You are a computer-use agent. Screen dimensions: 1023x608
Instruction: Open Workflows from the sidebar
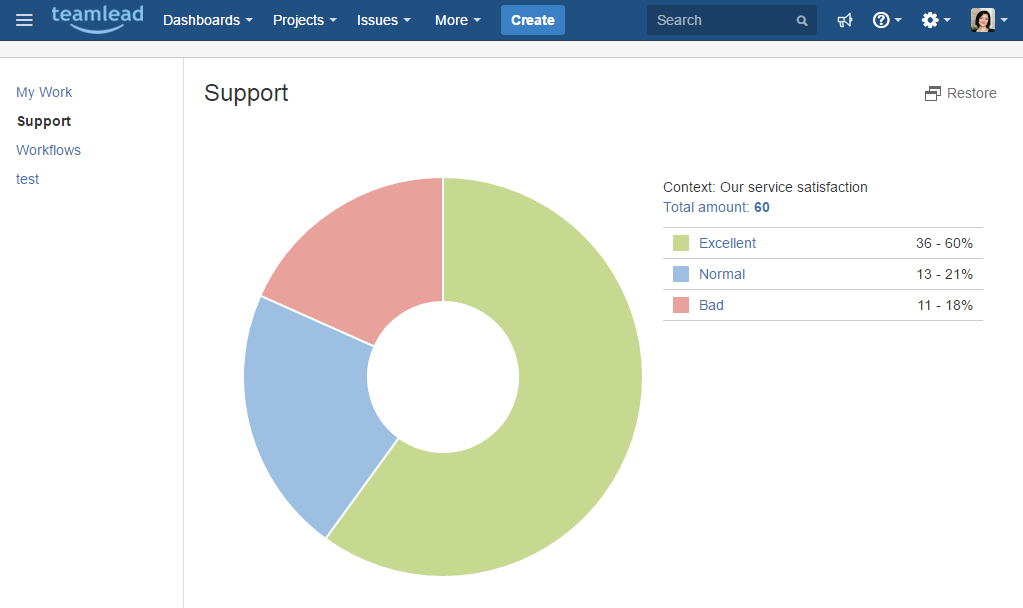tap(48, 150)
